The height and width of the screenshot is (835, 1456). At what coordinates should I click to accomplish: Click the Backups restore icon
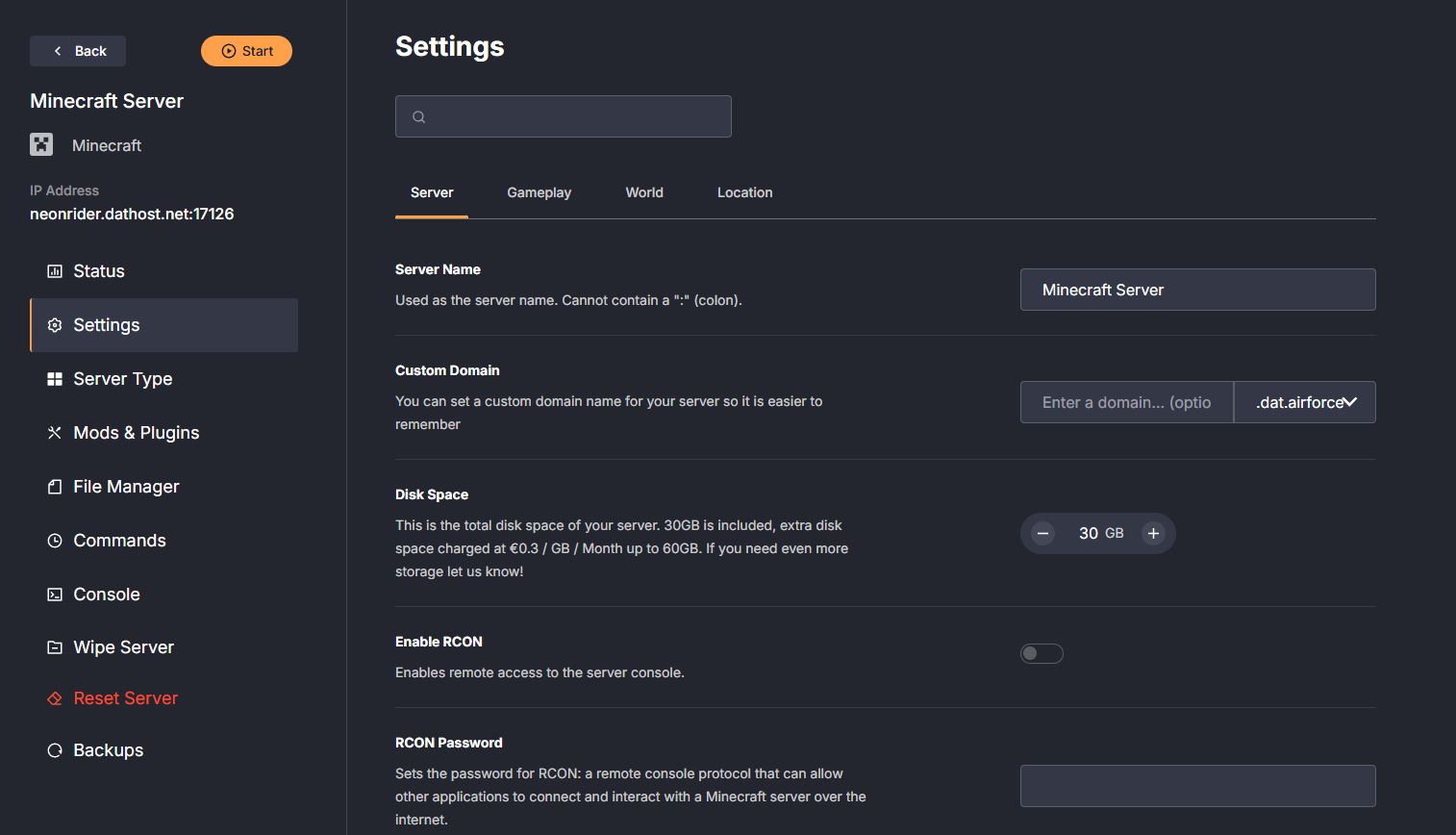tap(55, 750)
